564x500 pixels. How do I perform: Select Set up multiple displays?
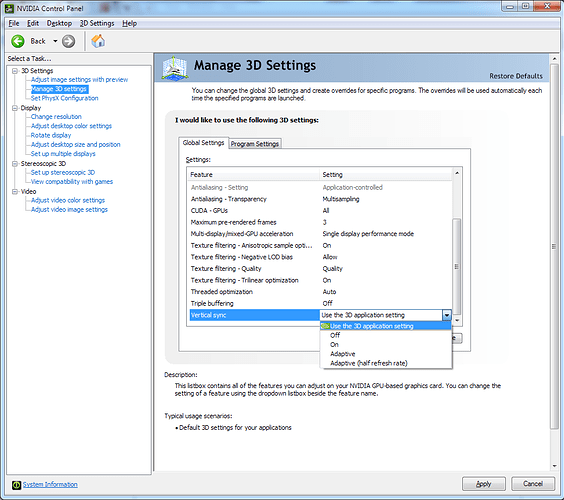pyautogui.click(x=63, y=154)
